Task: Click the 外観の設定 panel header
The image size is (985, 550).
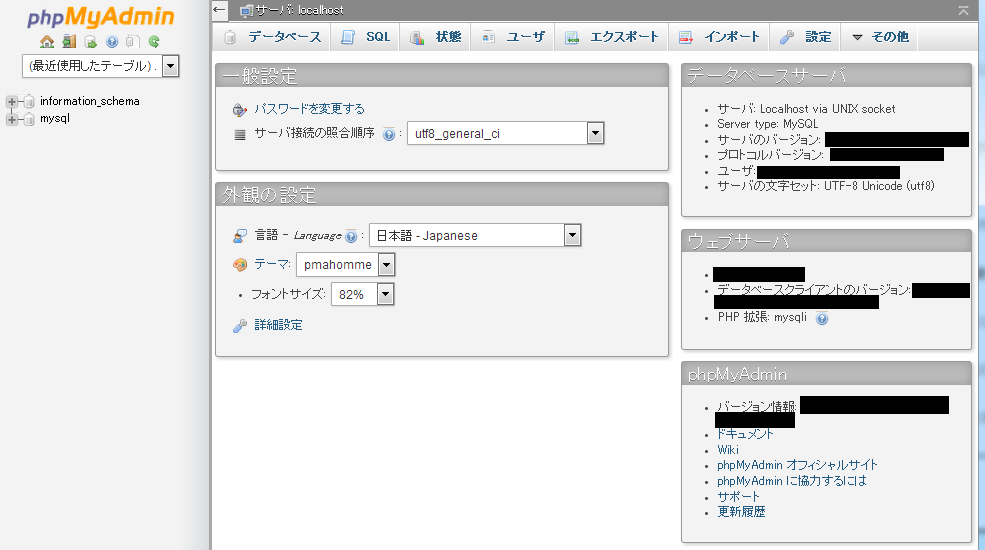Action: [442, 195]
